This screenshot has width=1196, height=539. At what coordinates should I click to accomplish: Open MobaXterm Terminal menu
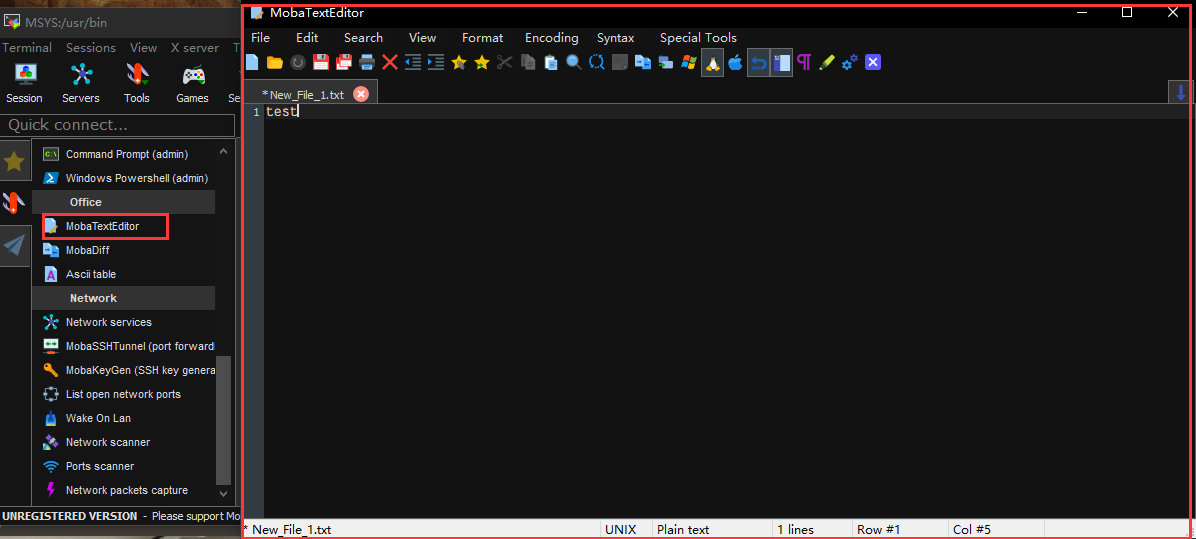point(27,47)
